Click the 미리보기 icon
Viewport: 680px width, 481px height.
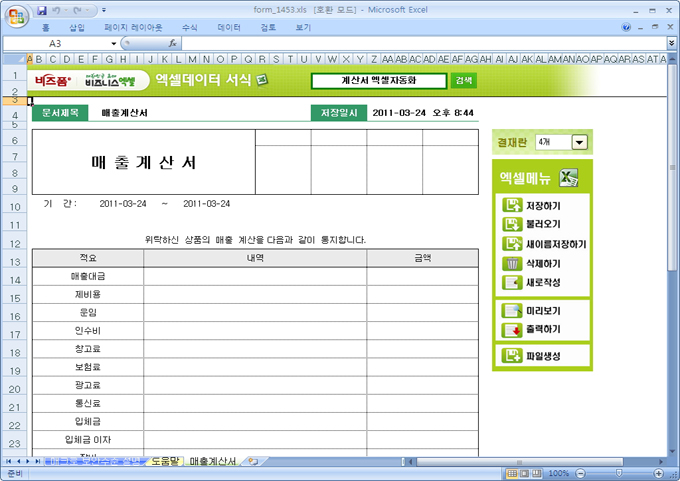(x=512, y=311)
